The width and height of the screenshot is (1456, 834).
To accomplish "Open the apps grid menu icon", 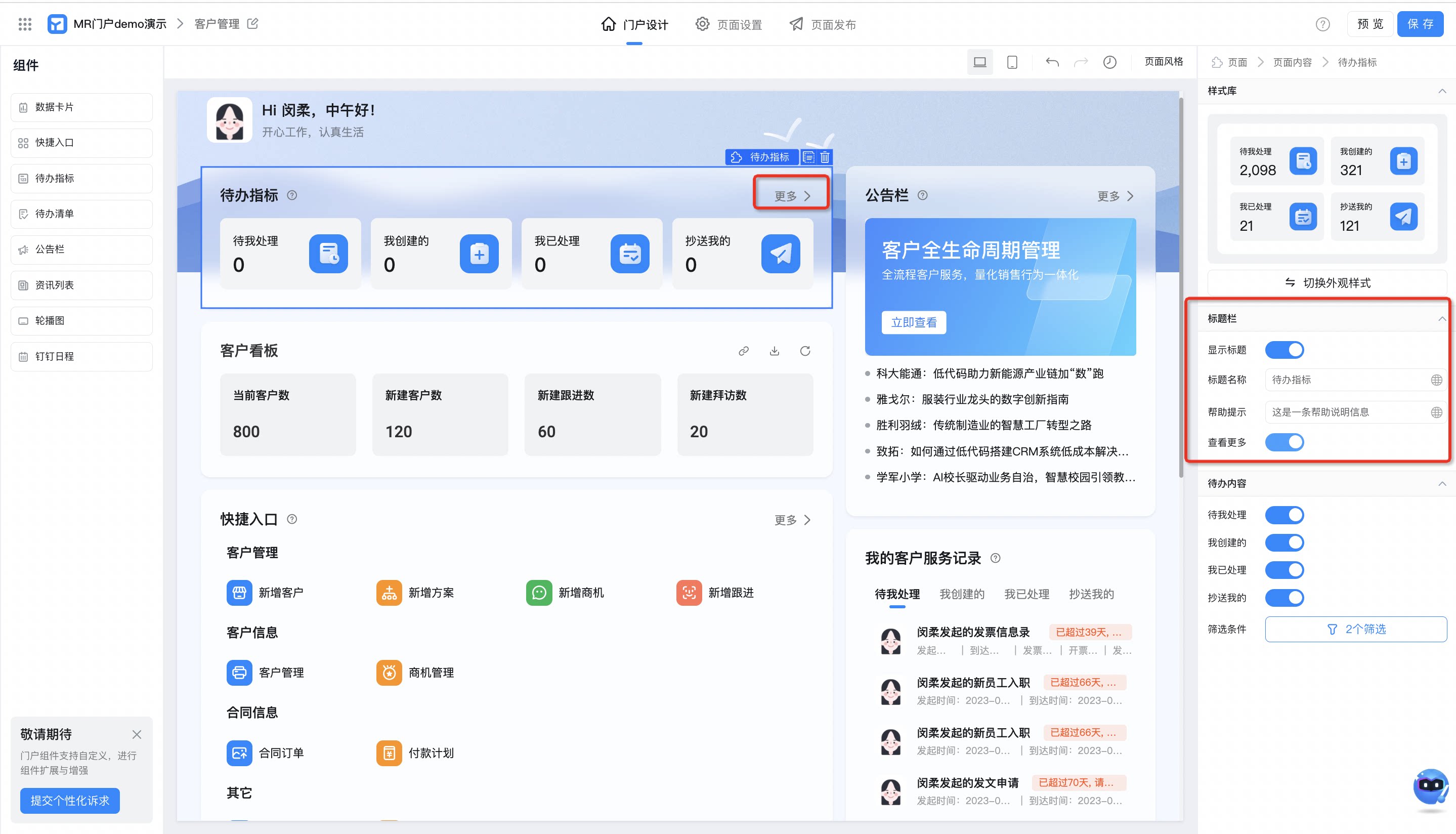I will pos(25,24).
